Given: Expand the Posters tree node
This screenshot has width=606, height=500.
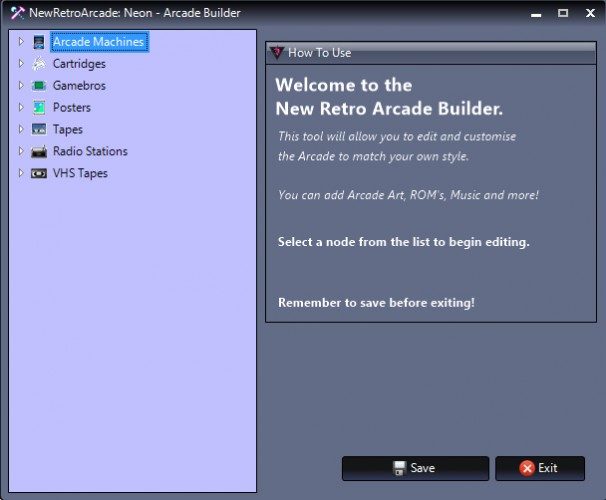Looking at the screenshot, I should coord(20,108).
